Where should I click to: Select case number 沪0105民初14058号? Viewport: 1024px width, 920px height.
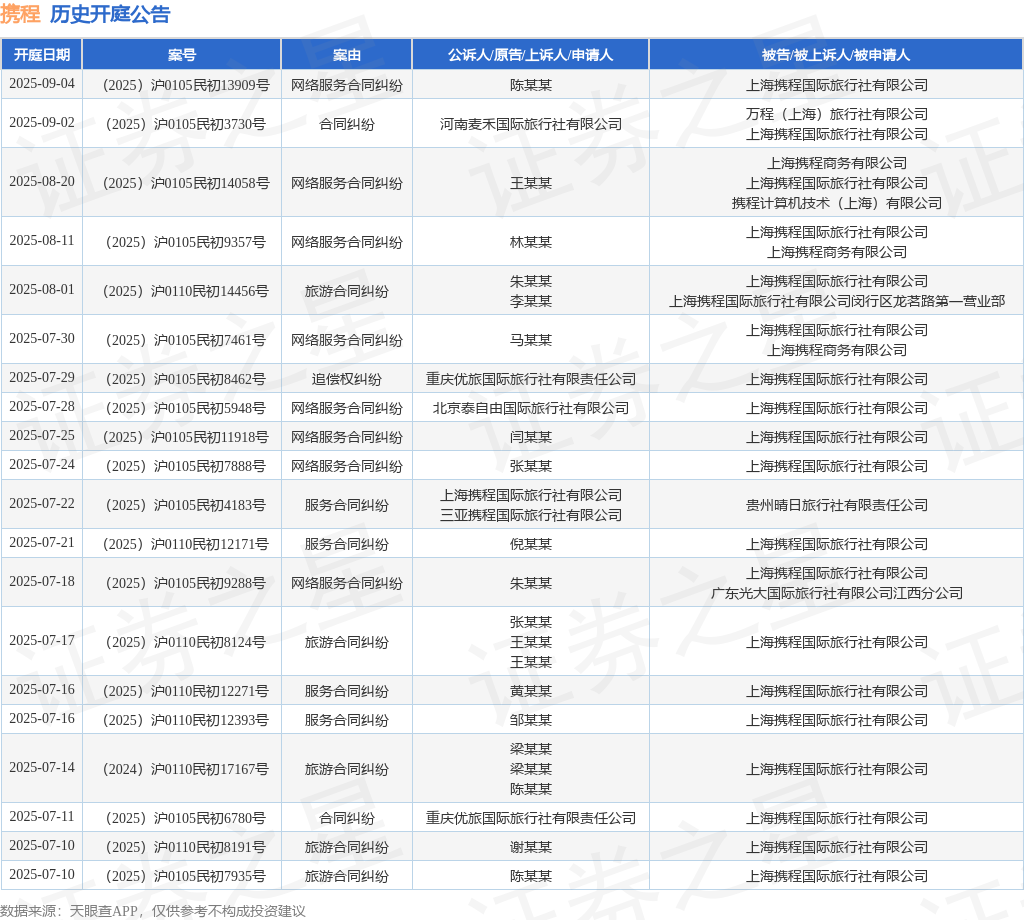[x=186, y=183]
